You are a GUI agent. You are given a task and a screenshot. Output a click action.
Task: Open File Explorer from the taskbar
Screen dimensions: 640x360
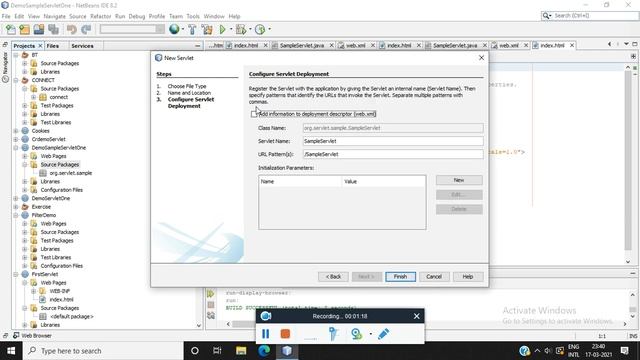pos(241,351)
